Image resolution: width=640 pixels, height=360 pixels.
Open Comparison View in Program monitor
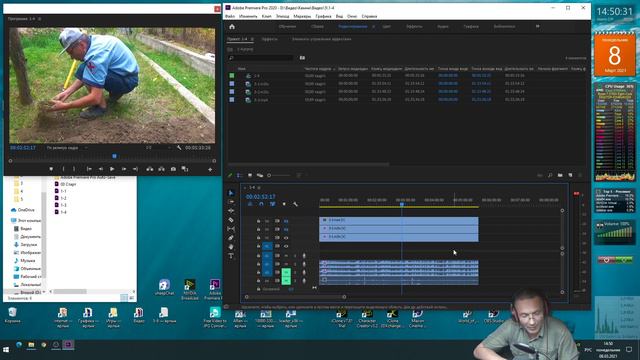pos(185,169)
